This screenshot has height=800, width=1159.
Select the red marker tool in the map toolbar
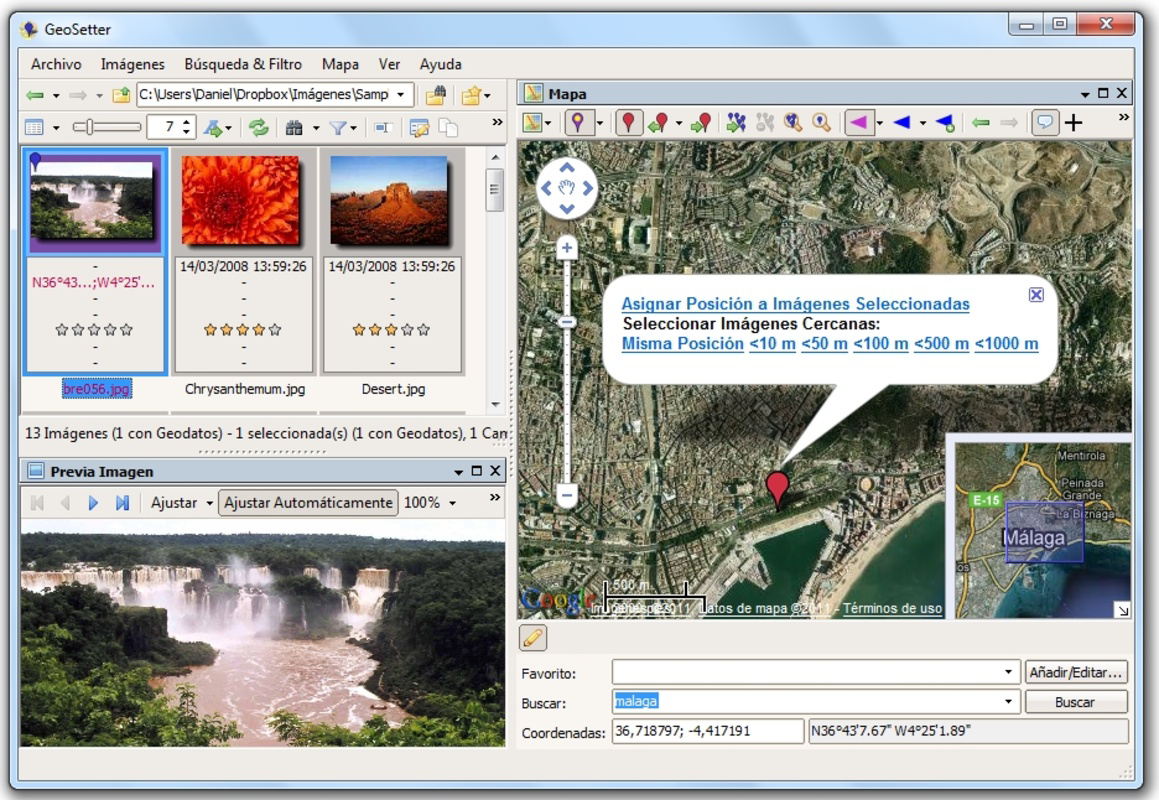[628, 122]
